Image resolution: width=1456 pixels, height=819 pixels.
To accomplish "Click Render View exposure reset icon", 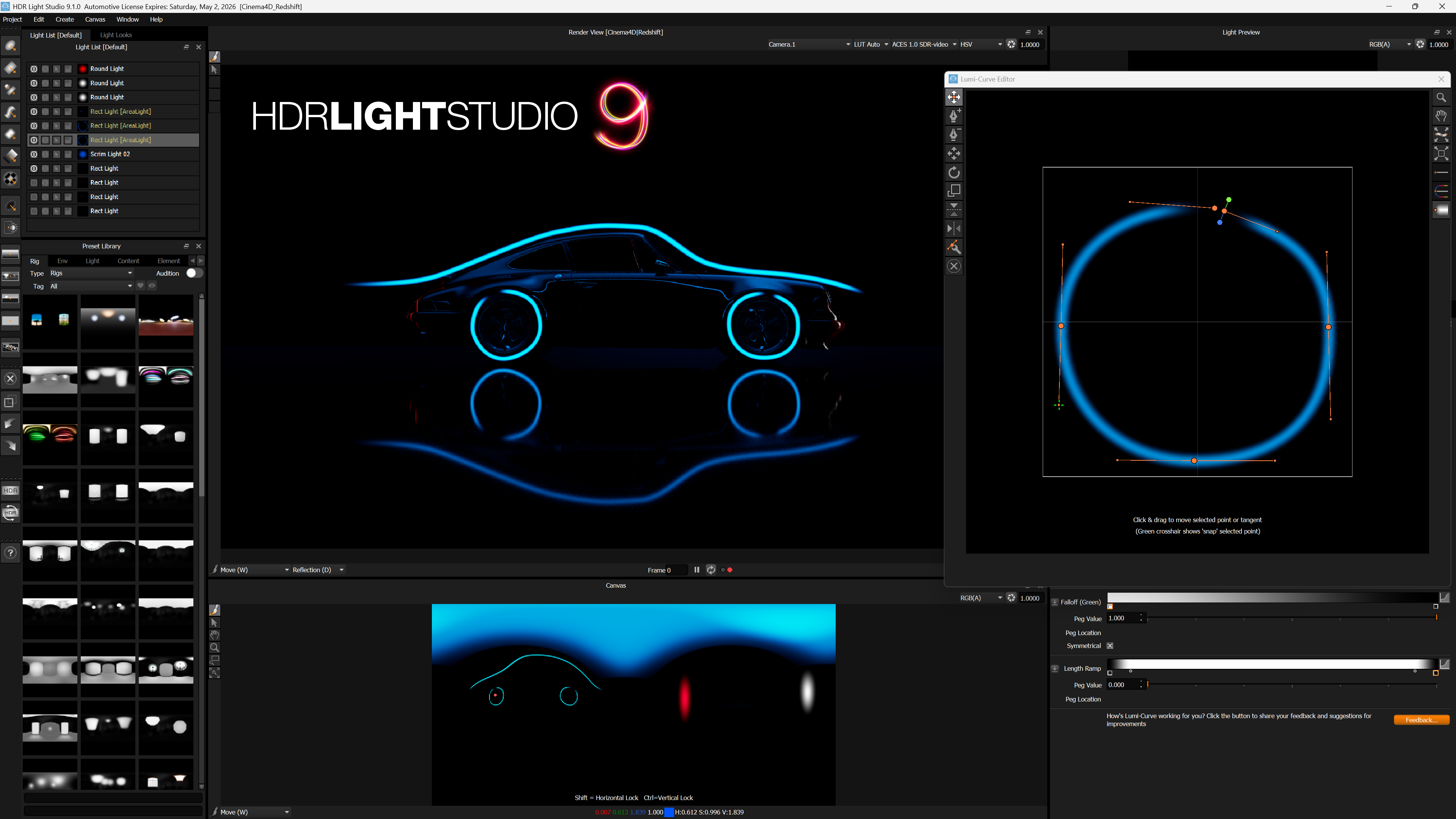I will (x=1011, y=44).
